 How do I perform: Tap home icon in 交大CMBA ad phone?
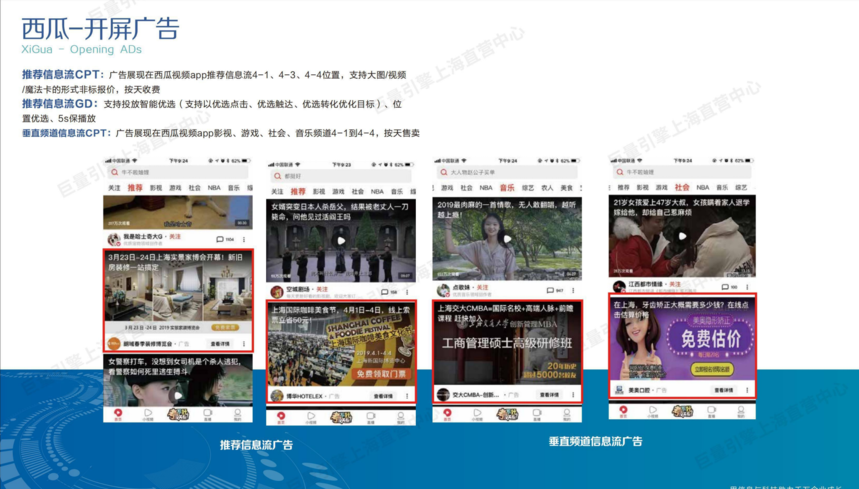[447, 415]
